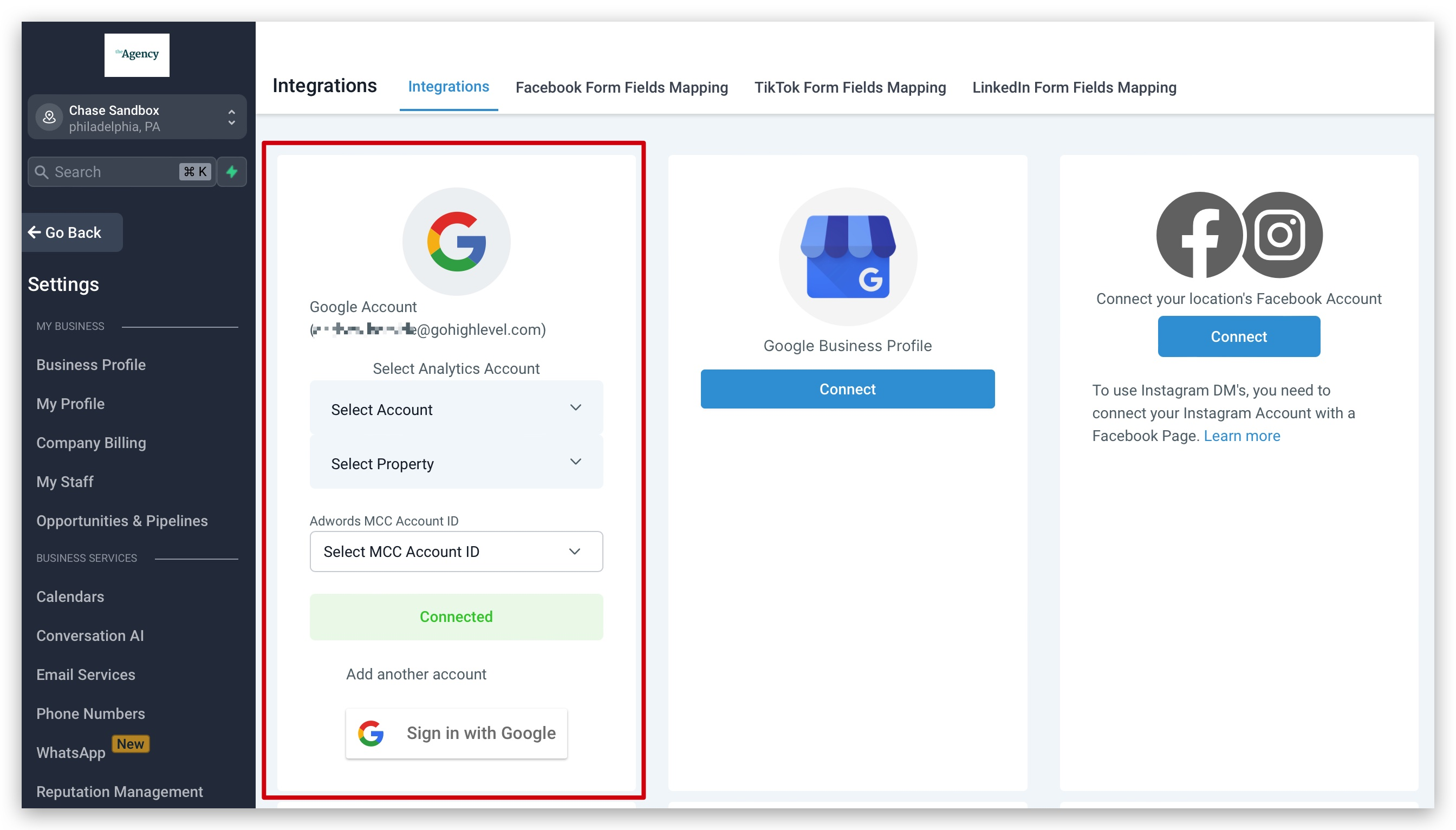Click the Go Back button

click(66, 232)
